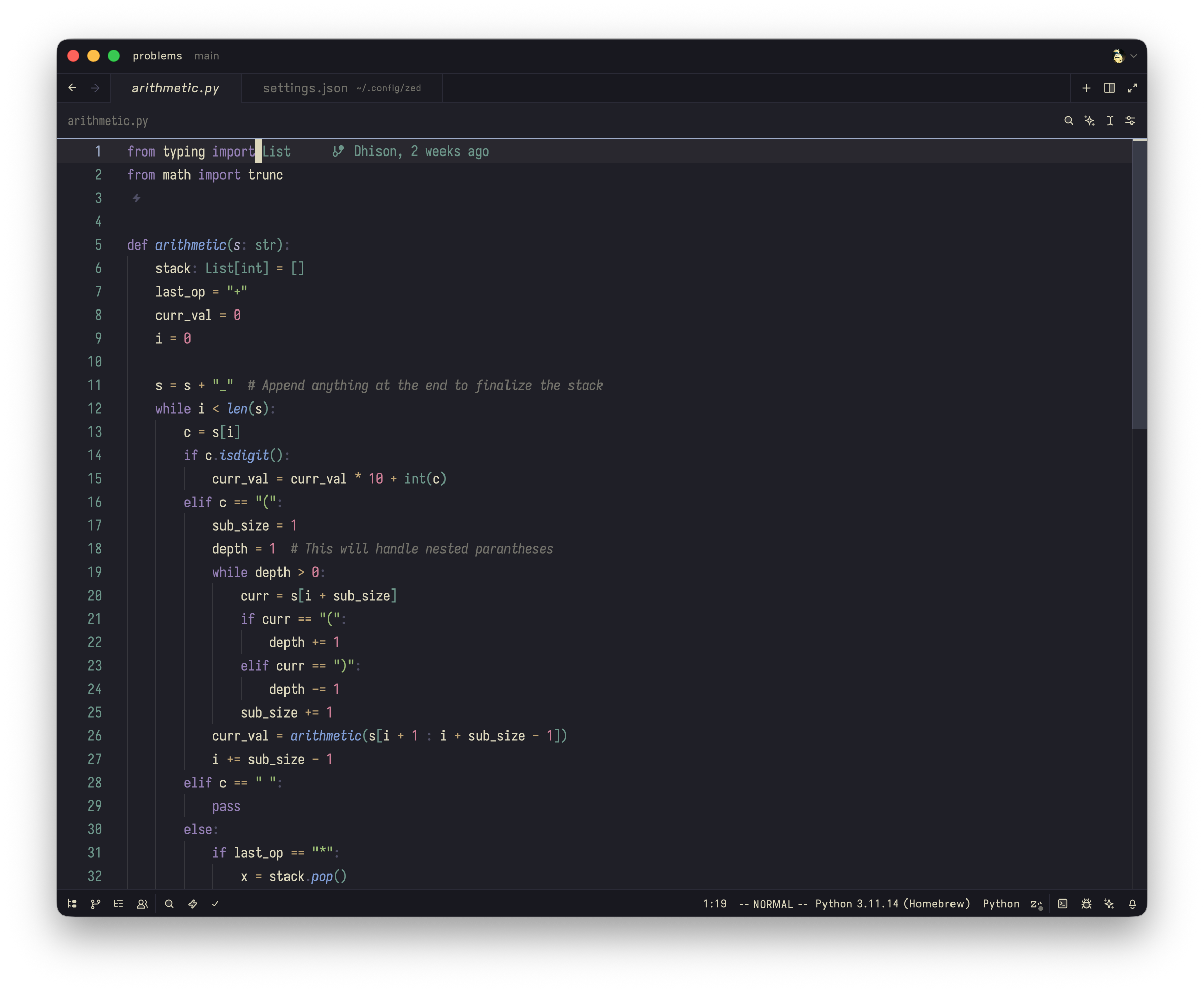Viewport: 1204px width, 992px height.
Task: Open Python 3.11.14 (Homebrew) toolchain selector
Action: point(892,904)
